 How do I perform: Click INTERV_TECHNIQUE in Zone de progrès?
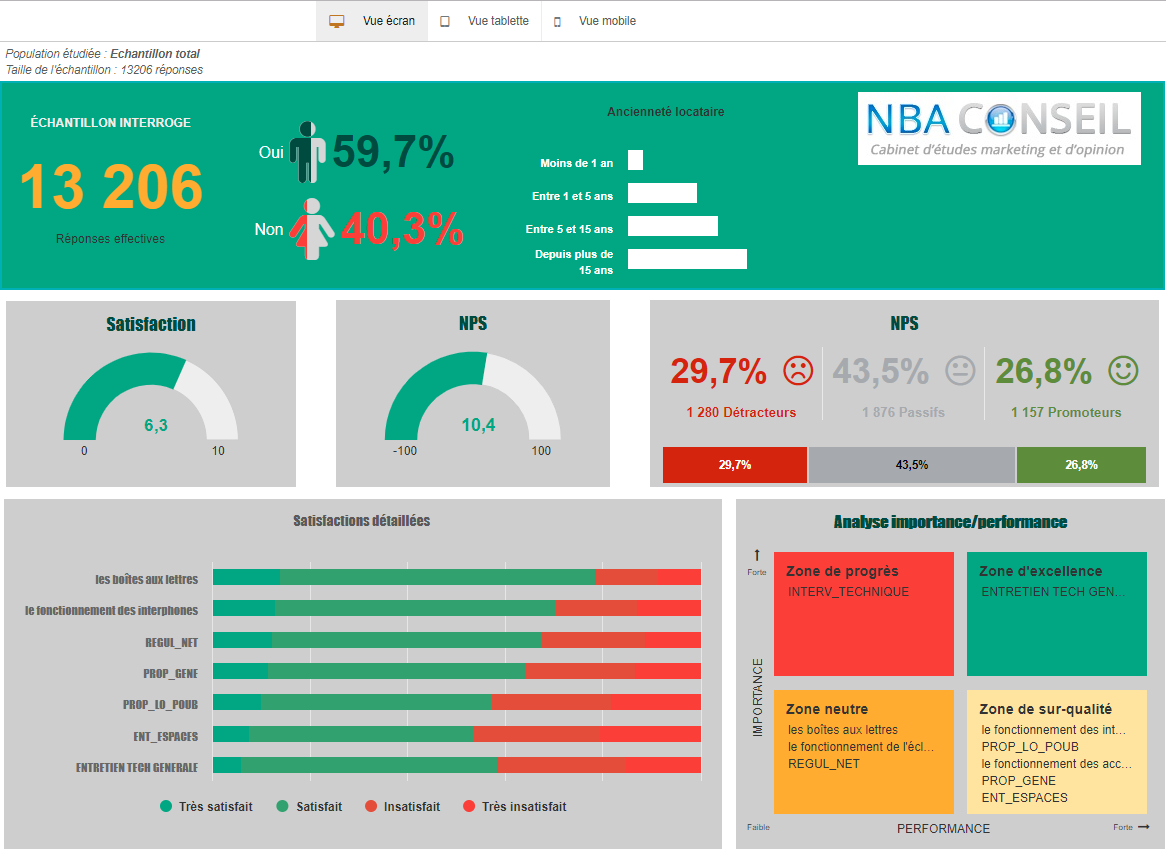[848, 592]
